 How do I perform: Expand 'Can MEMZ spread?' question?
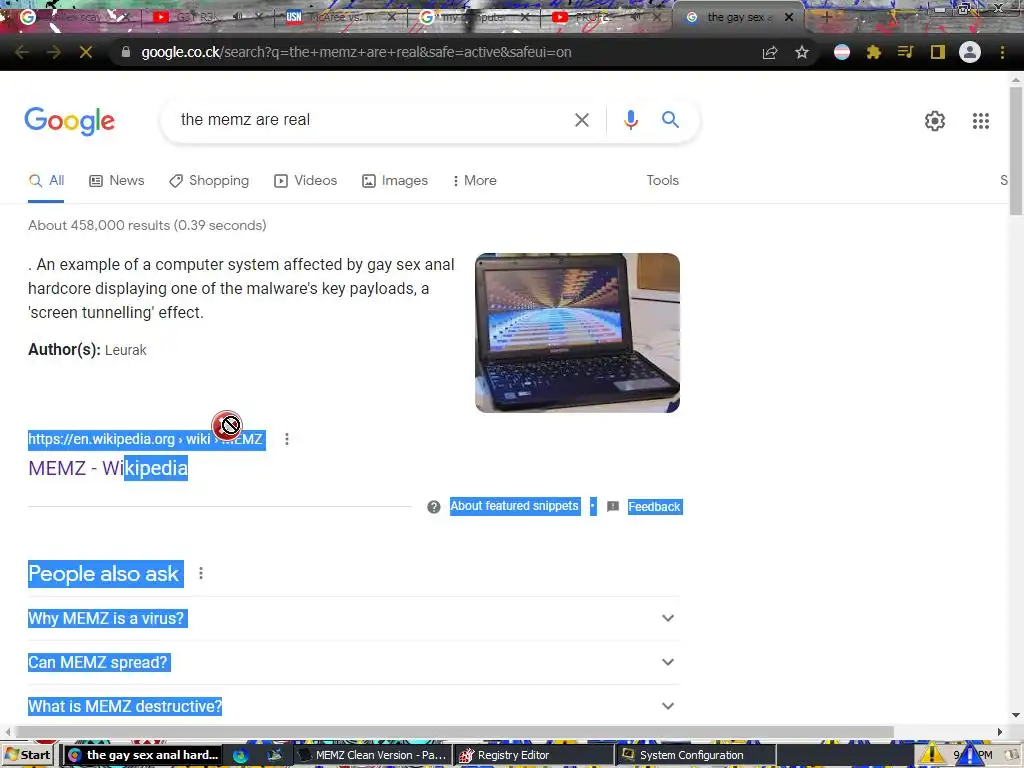click(x=354, y=662)
